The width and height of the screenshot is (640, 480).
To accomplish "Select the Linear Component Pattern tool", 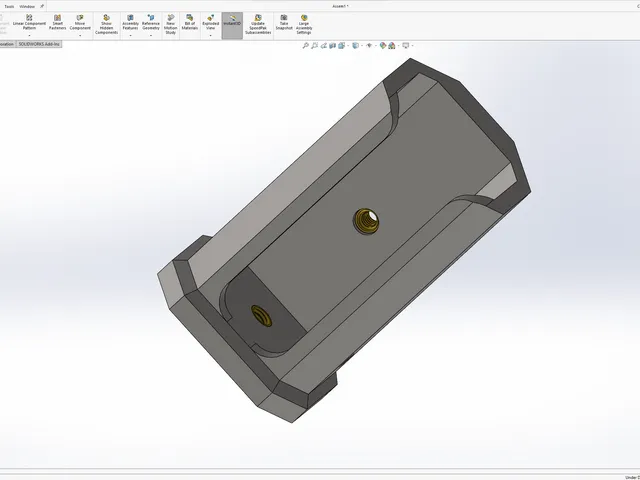I will pos(29,22).
